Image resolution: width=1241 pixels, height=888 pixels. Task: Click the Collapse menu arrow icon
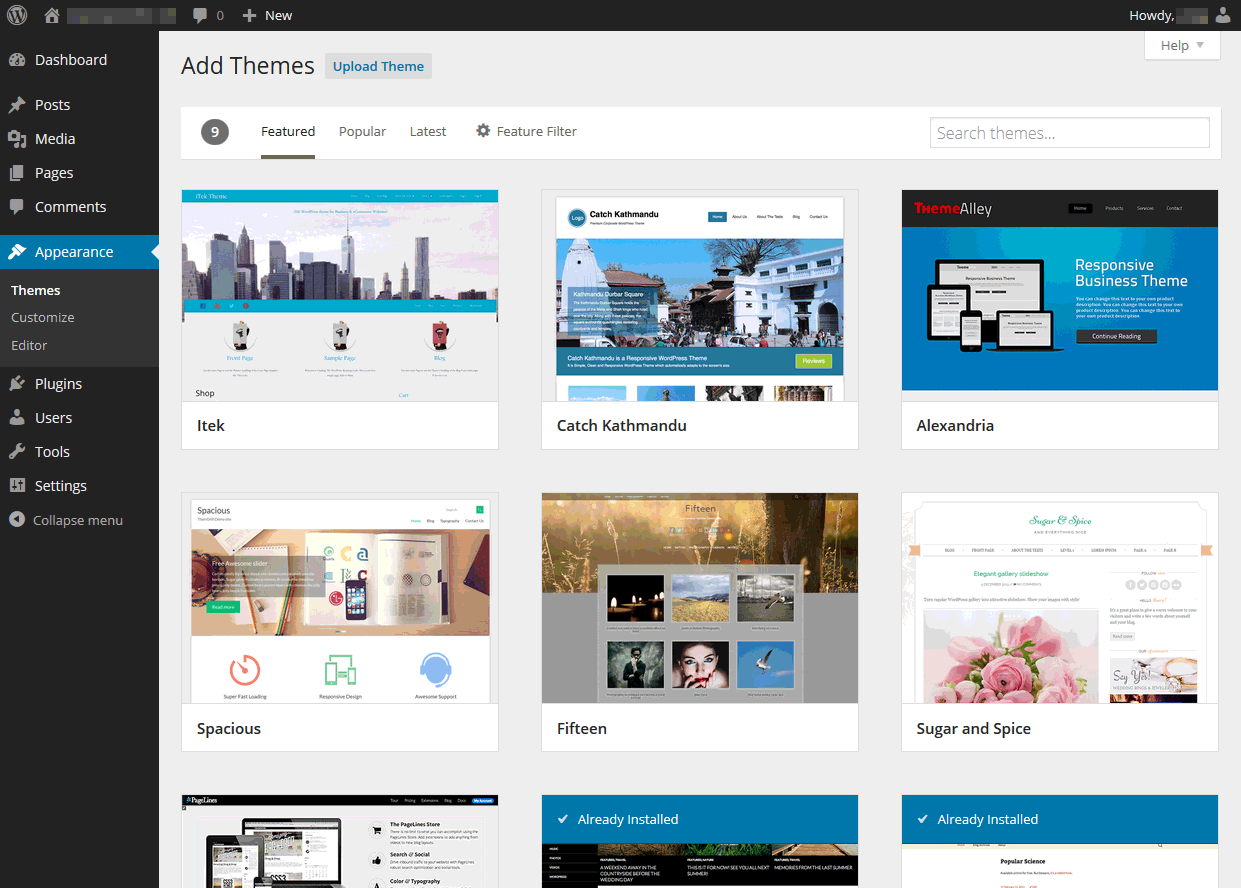16,520
